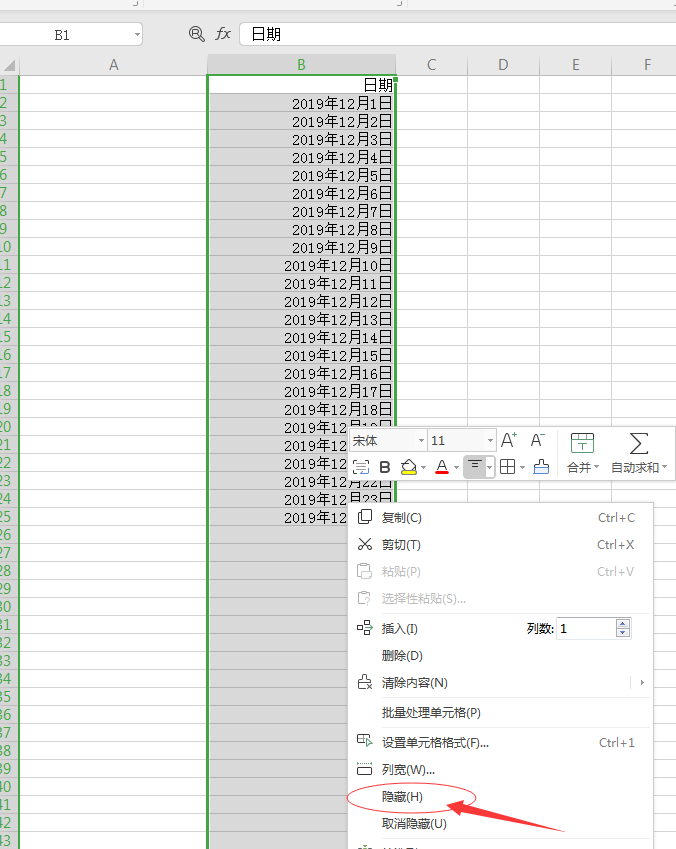Increase 列数 value with up stepper
Screen dimensions: 676x849
[x=623, y=624]
